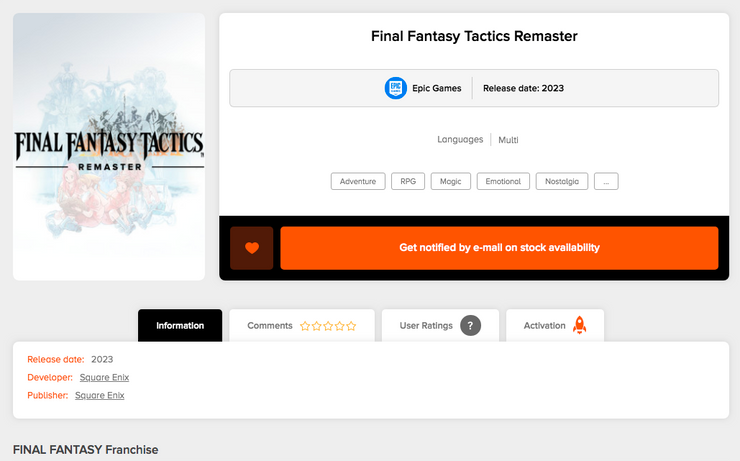Expand more tags with ellipsis button
Image resolution: width=740 pixels, height=461 pixels.
point(606,181)
